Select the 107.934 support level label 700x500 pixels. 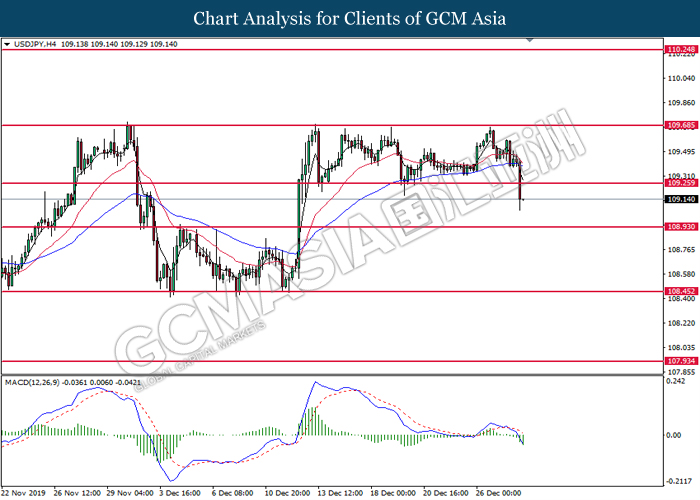pos(681,361)
